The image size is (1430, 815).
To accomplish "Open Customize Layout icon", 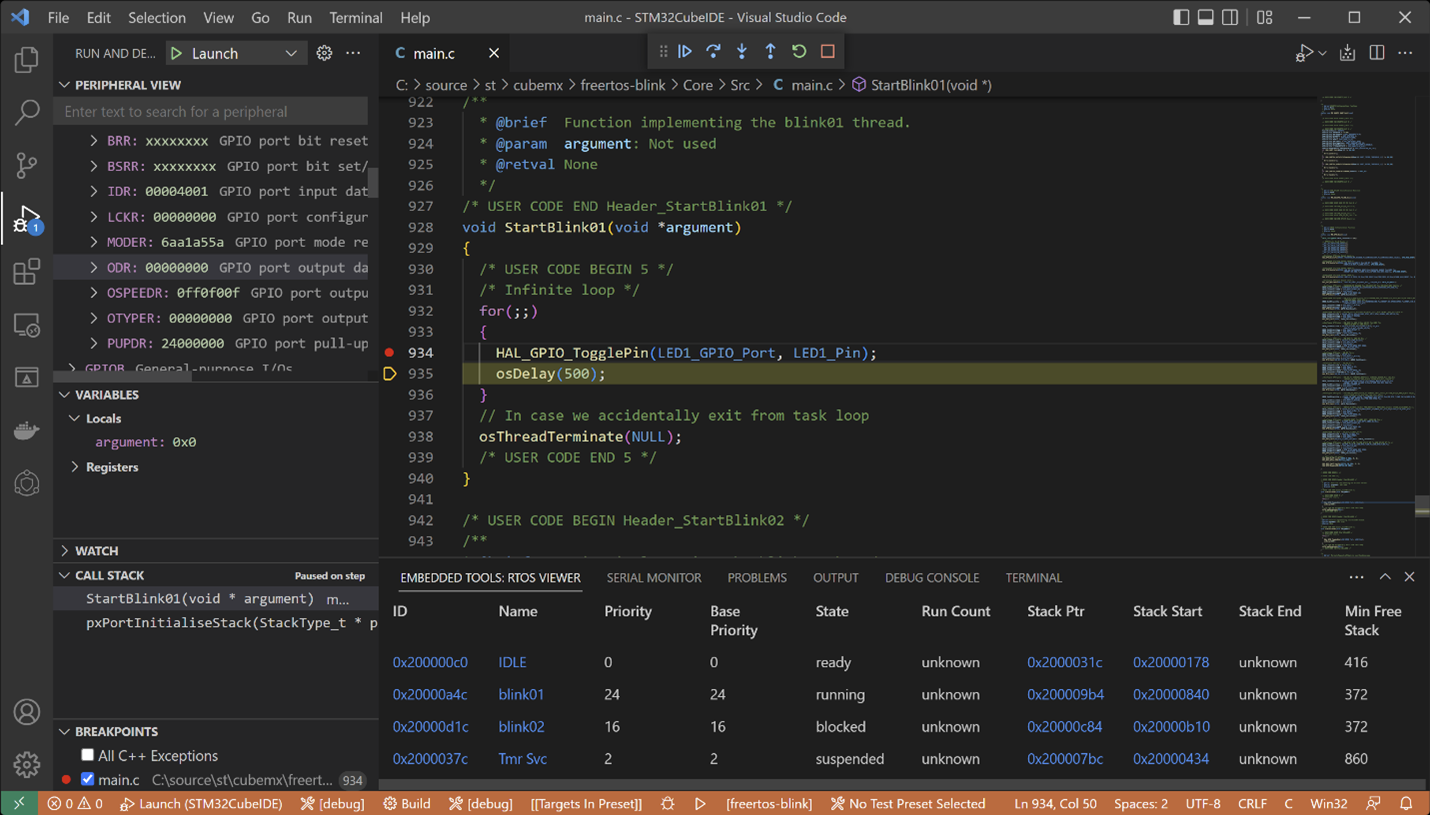I will tap(1265, 17).
